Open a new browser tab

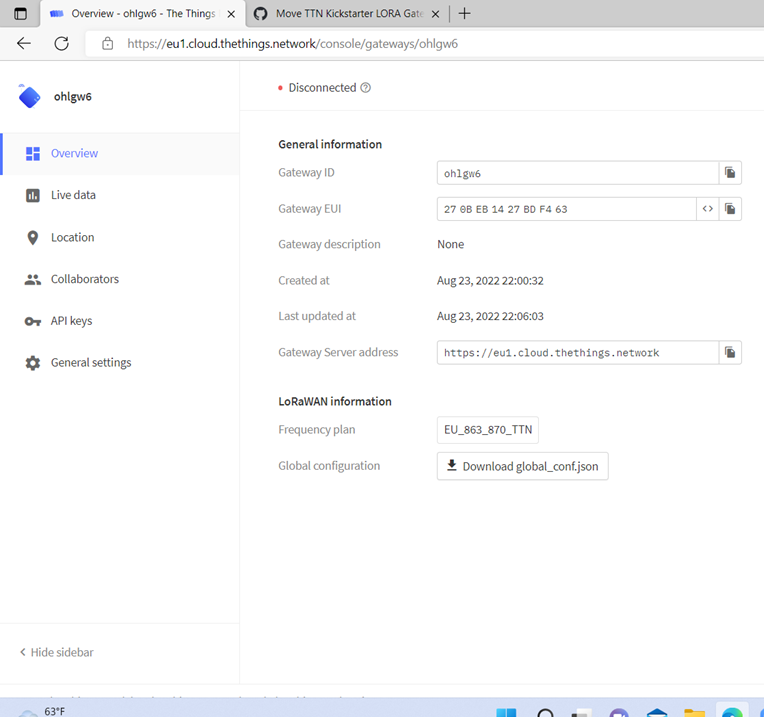click(x=464, y=14)
